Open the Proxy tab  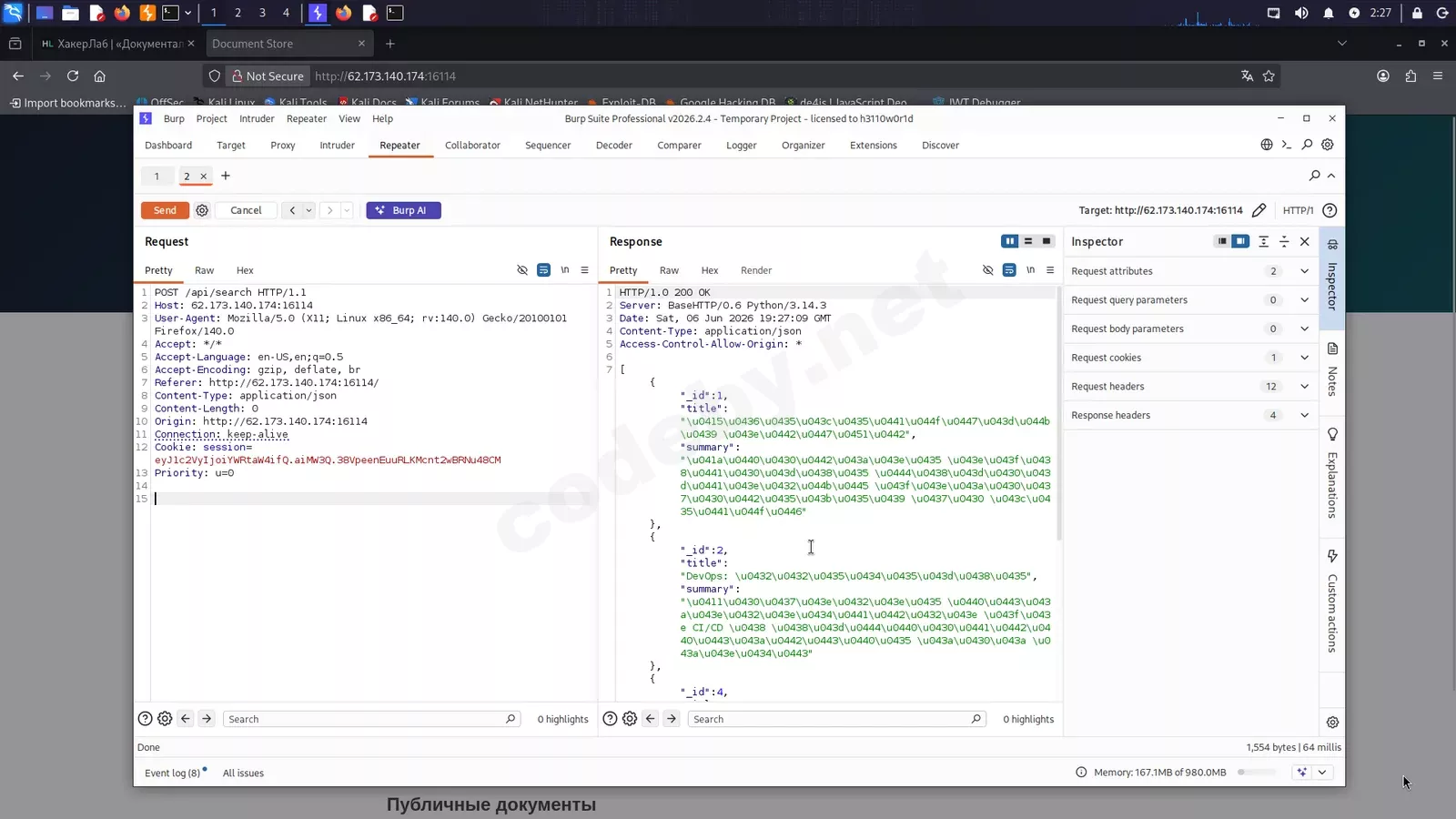point(283,146)
